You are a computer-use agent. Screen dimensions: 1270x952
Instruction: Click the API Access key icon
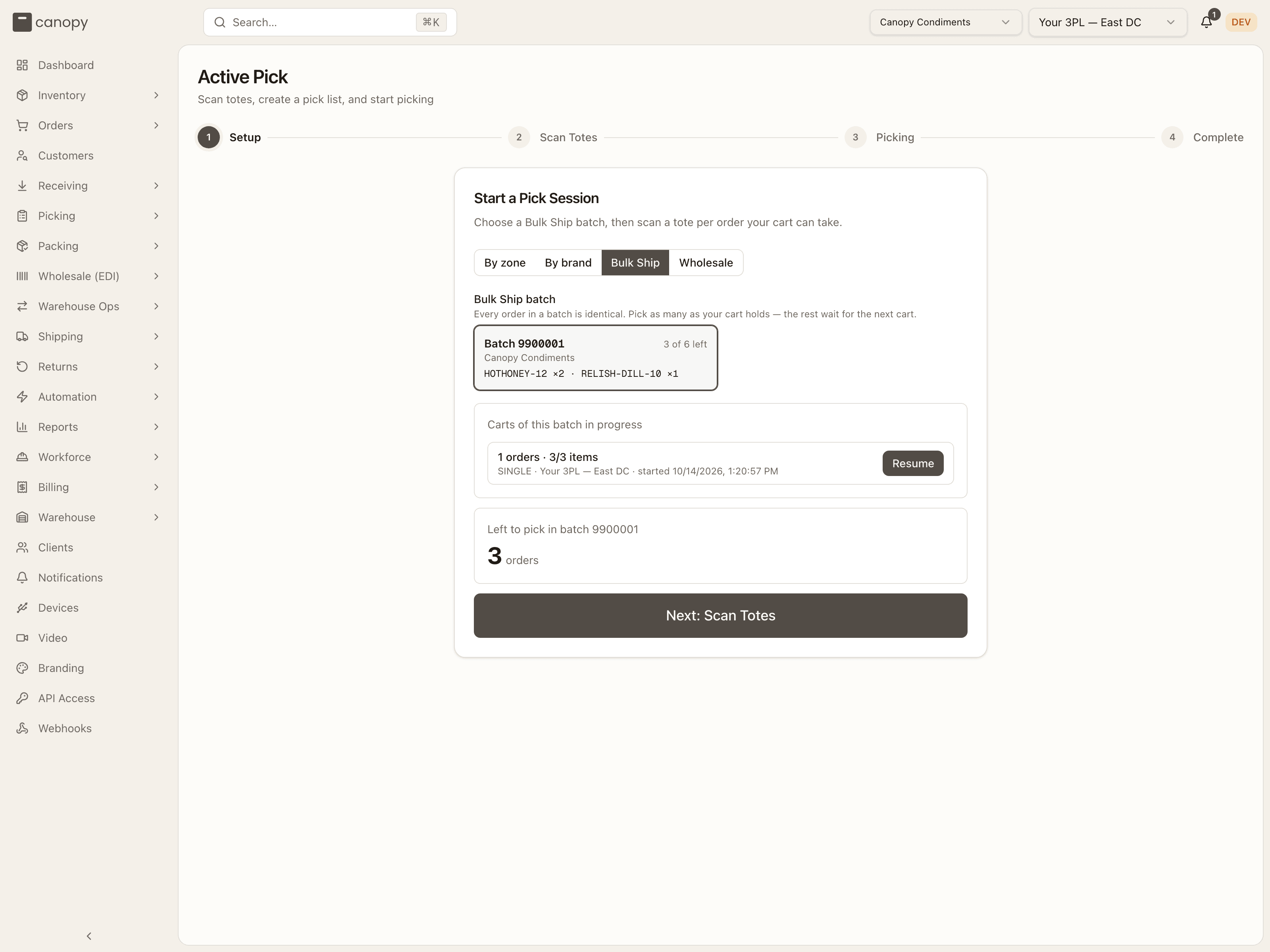click(x=22, y=698)
